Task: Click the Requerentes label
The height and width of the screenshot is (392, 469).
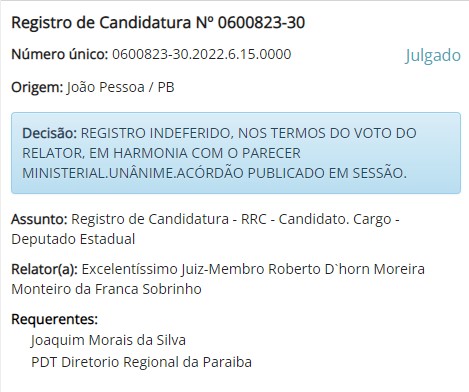Action: click(55, 319)
